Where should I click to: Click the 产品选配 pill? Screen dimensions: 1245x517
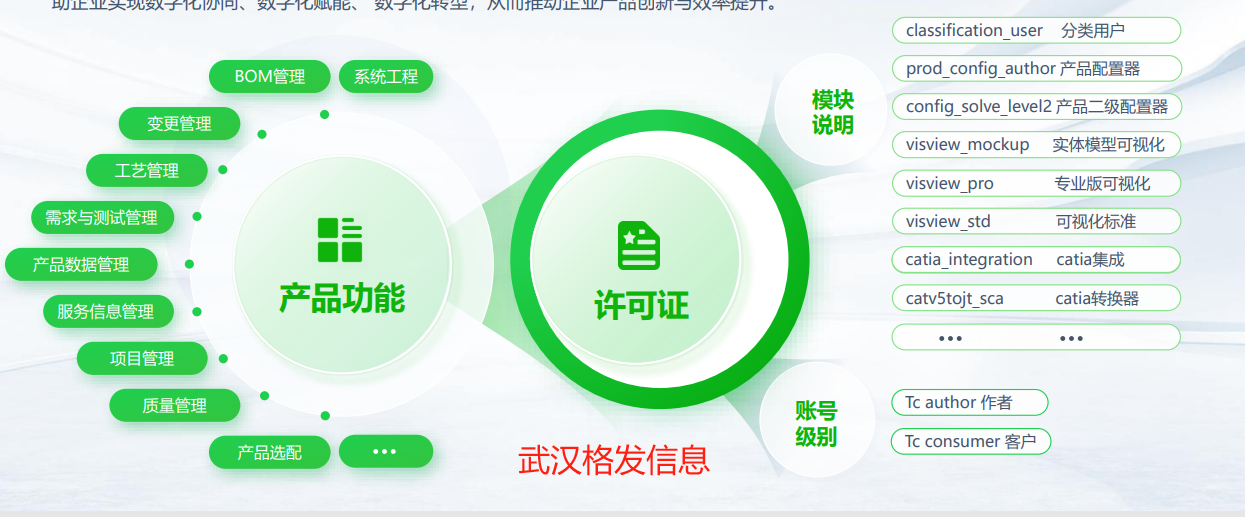coord(270,452)
